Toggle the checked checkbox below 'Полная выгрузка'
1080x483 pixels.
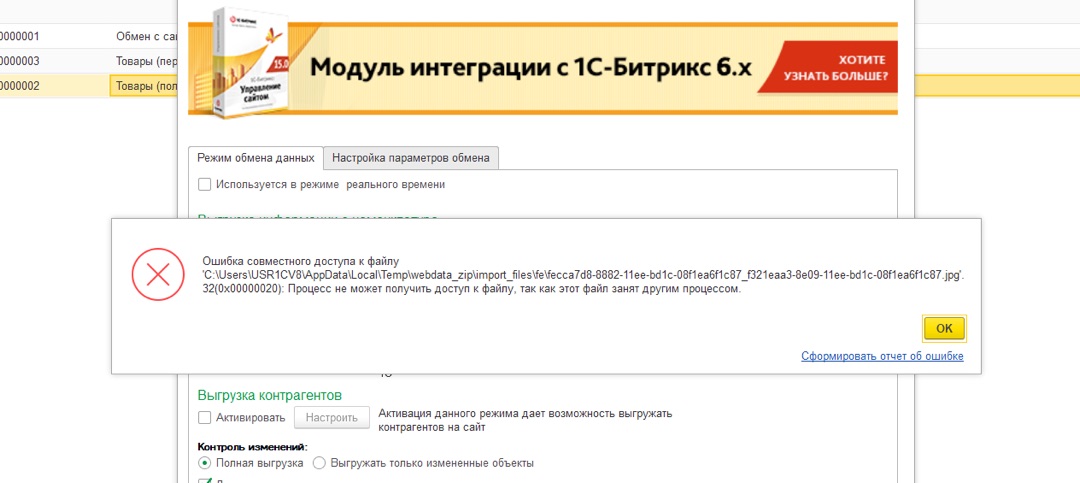(x=205, y=481)
